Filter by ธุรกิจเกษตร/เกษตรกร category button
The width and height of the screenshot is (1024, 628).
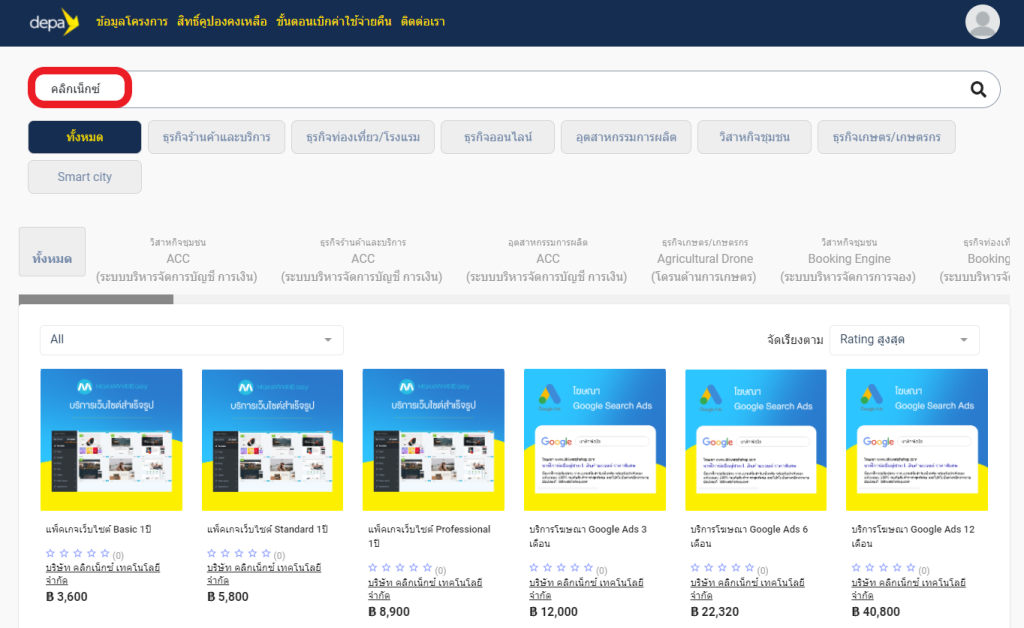[886, 137]
